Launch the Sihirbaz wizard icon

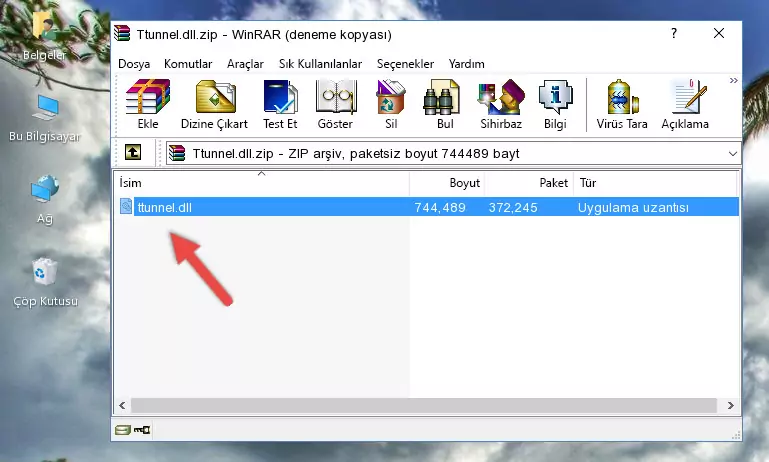point(501,104)
